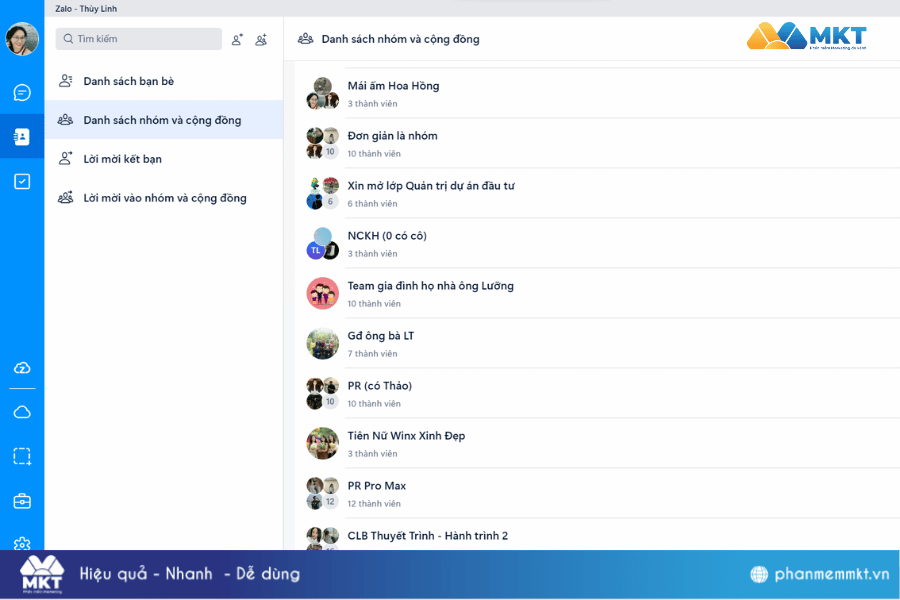Open group Mái ấm Hoa Hồng
The height and width of the screenshot is (600, 900).
coord(598,94)
